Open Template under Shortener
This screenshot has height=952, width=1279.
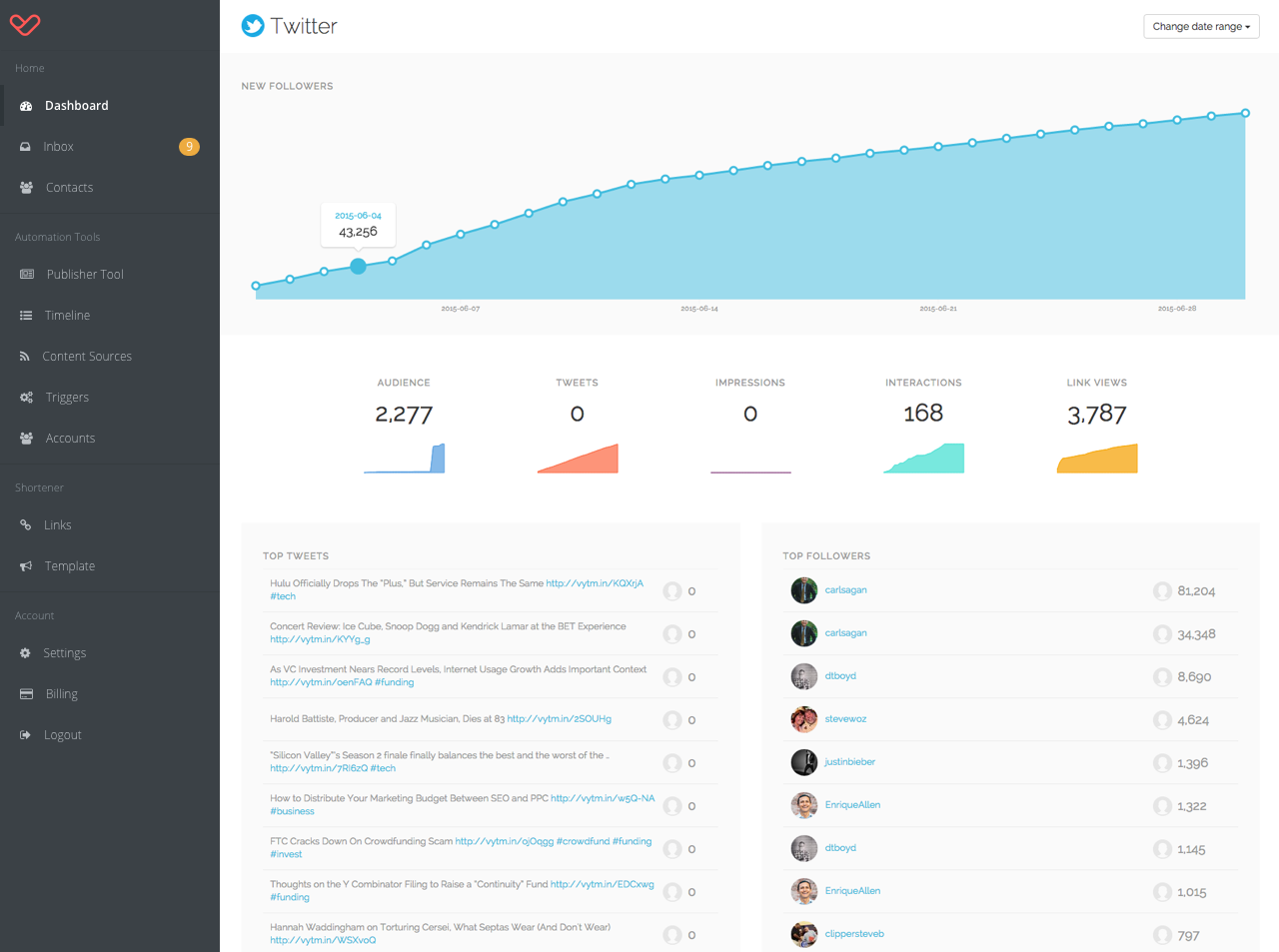110,566
